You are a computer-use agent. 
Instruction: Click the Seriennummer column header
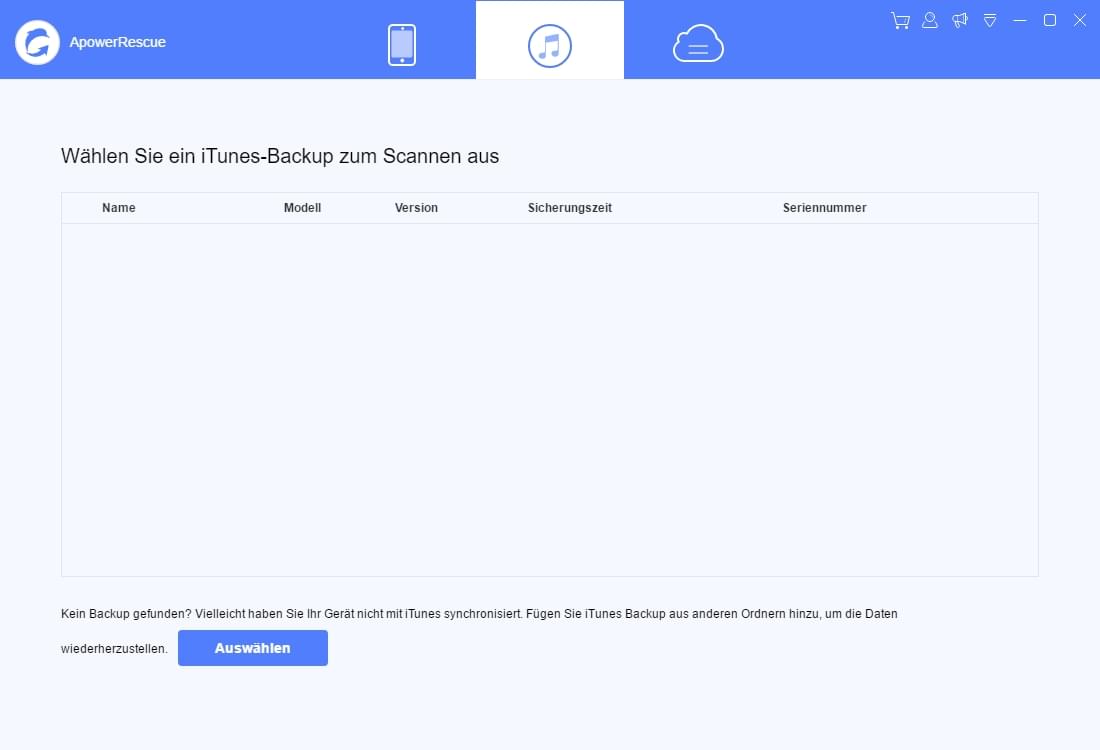pyautogui.click(x=824, y=207)
